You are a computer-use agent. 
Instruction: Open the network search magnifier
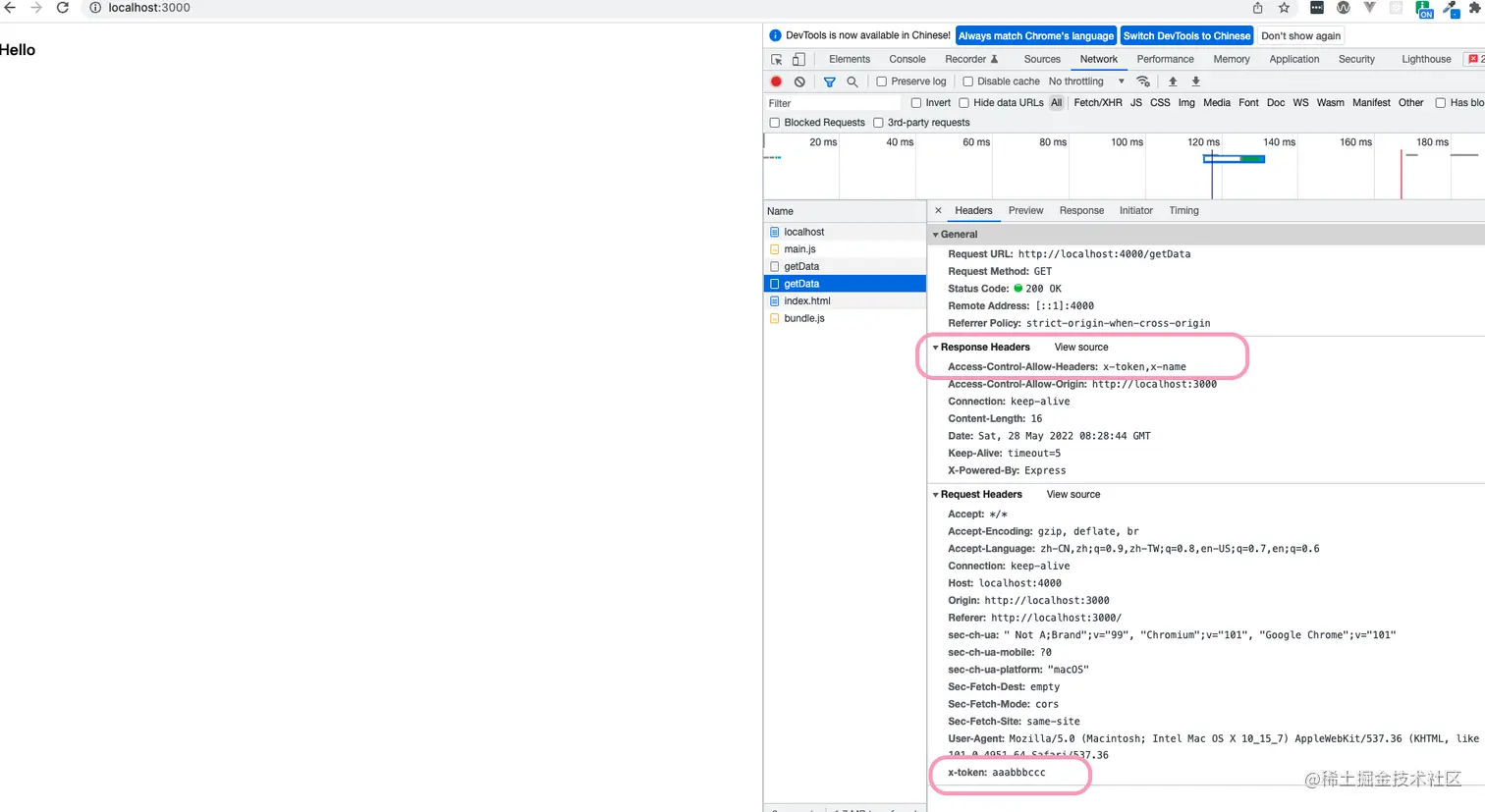(x=852, y=81)
